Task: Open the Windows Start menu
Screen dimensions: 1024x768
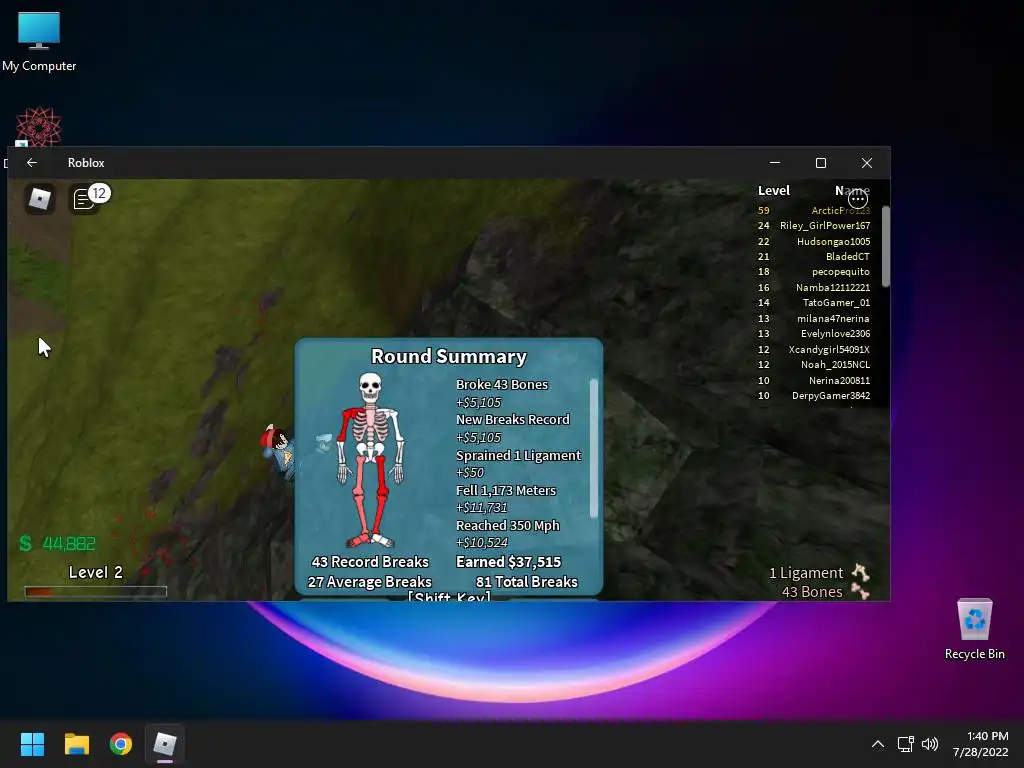Action: click(32, 744)
